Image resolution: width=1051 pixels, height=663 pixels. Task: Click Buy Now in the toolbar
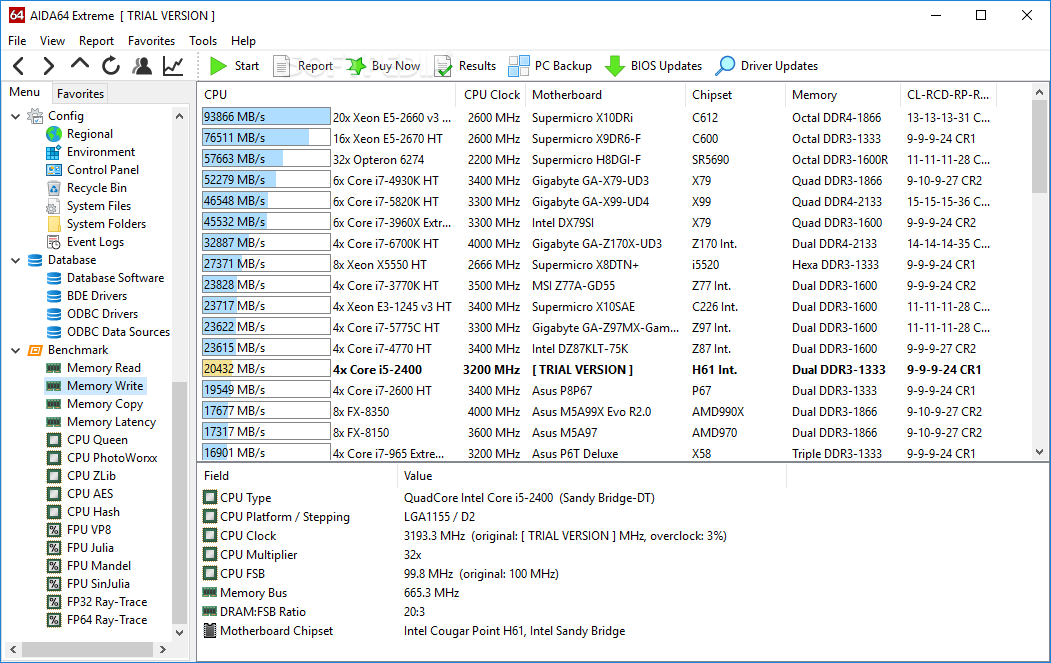(x=383, y=66)
